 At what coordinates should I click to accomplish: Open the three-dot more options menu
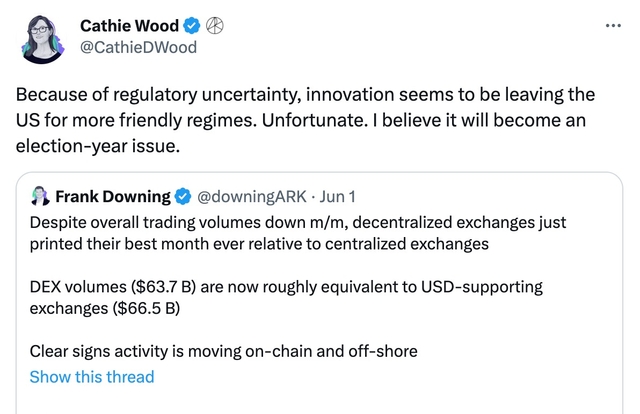(x=613, y=24)
